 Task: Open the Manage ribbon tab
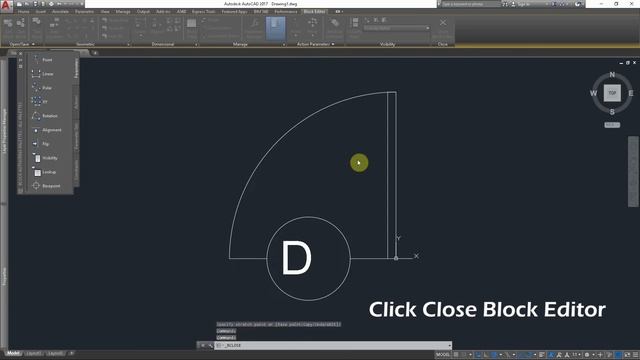pyautogui.click(x=123, y=11)
